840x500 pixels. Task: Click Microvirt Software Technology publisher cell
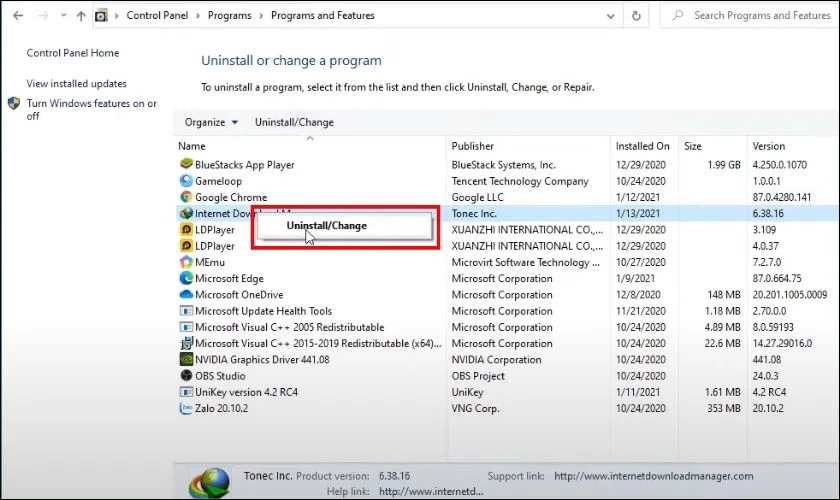(x=526, y=262)
